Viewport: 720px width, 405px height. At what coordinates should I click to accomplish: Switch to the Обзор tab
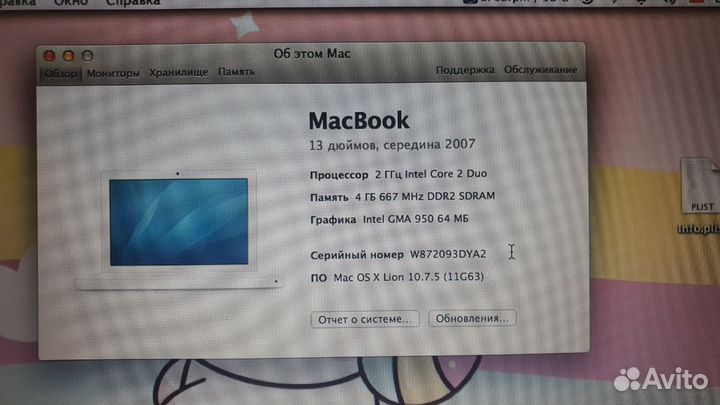[x=61, y=73]
